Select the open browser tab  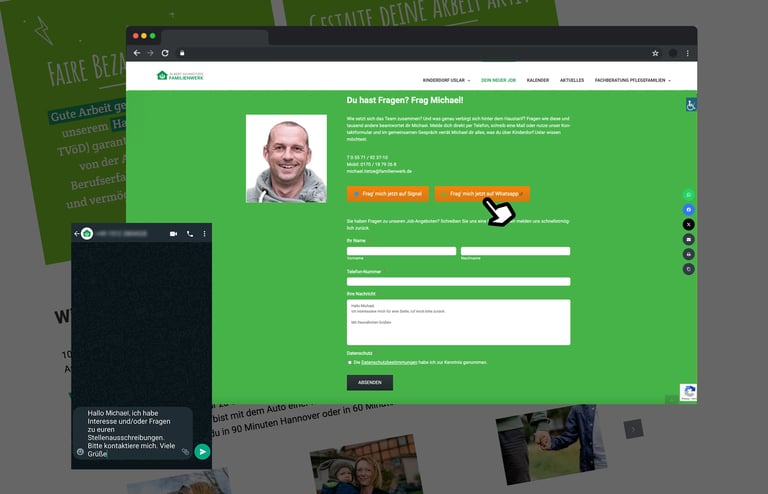[x=215, y=37]
